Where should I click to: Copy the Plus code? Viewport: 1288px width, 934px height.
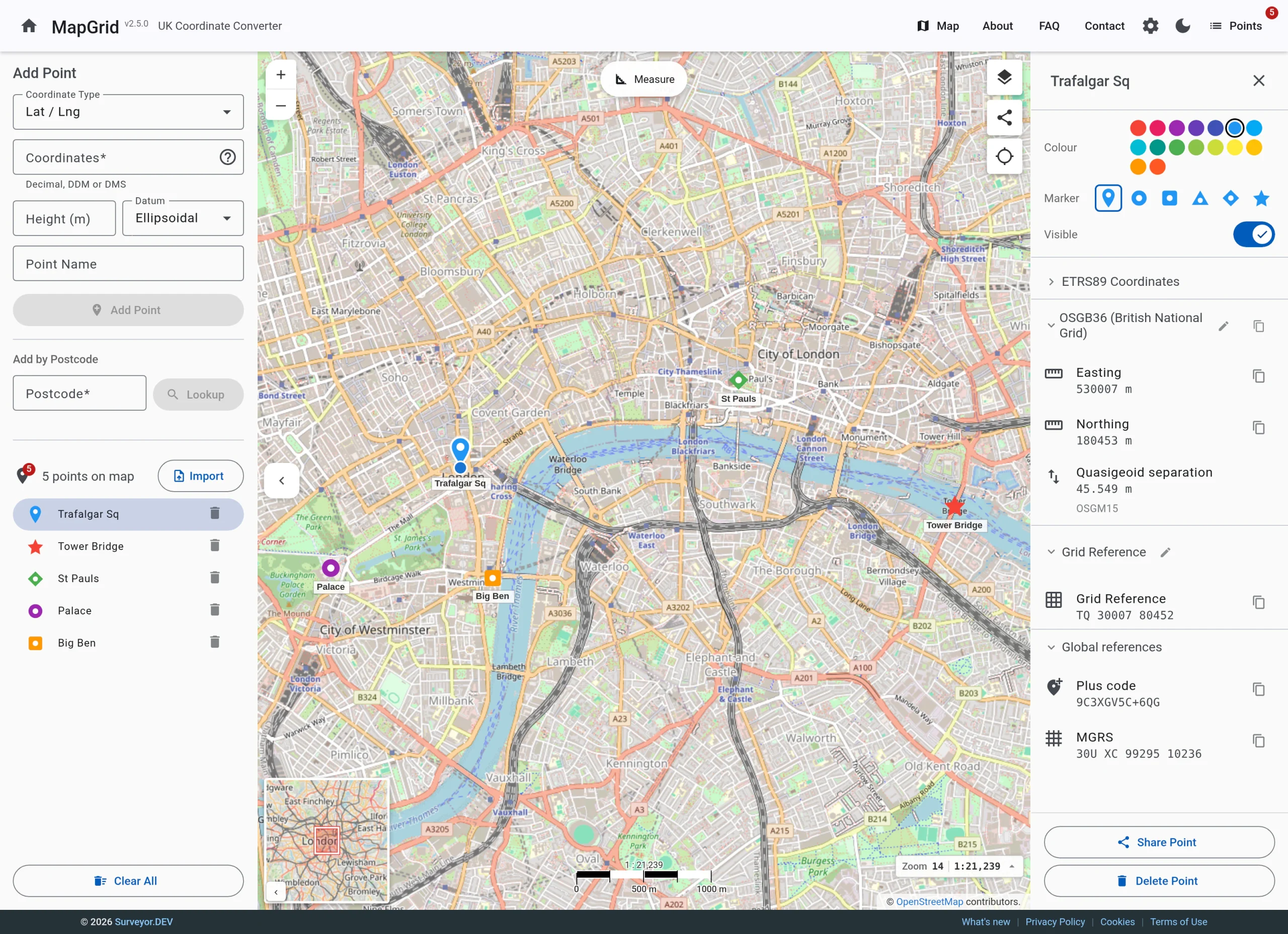(x=1258, y=689)
